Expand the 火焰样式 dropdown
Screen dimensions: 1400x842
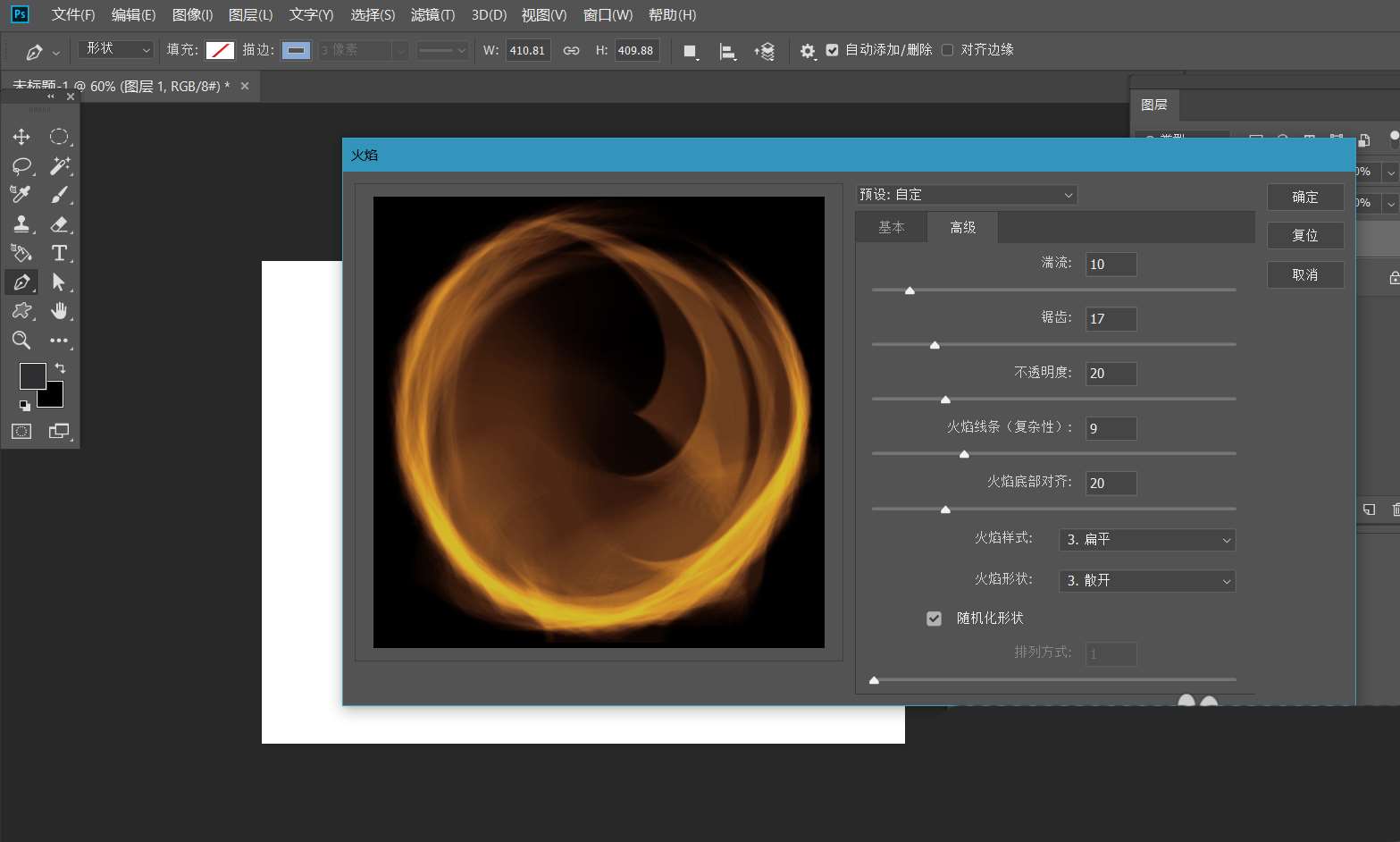(x=1147, y=540)
